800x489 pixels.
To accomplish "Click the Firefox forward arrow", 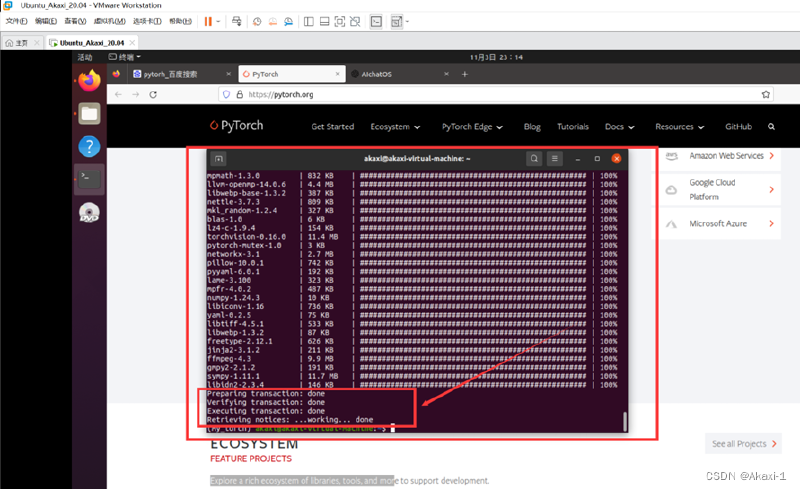I will coord(136,94).
